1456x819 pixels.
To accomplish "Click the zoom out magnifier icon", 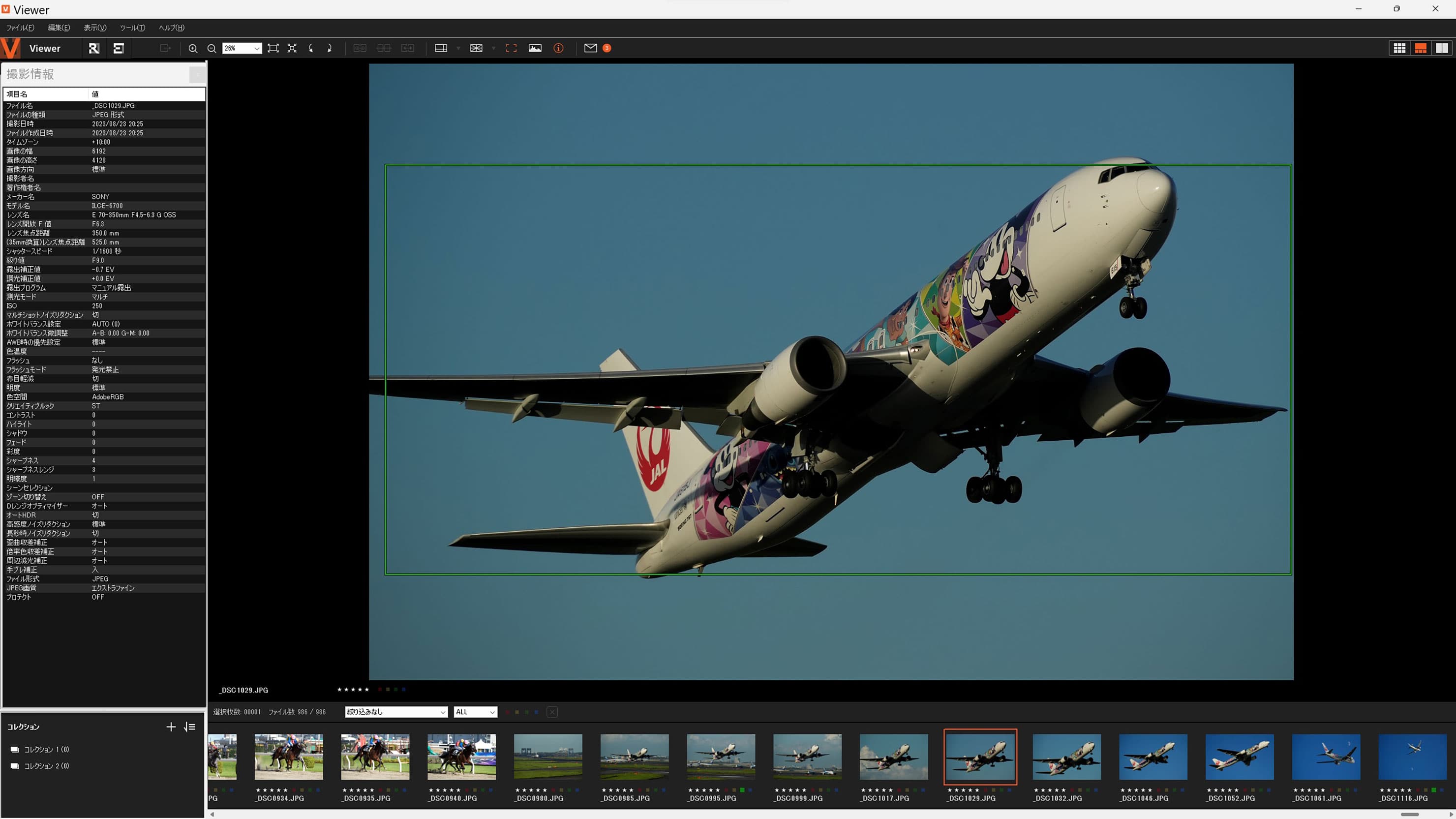I will (212, 49).
